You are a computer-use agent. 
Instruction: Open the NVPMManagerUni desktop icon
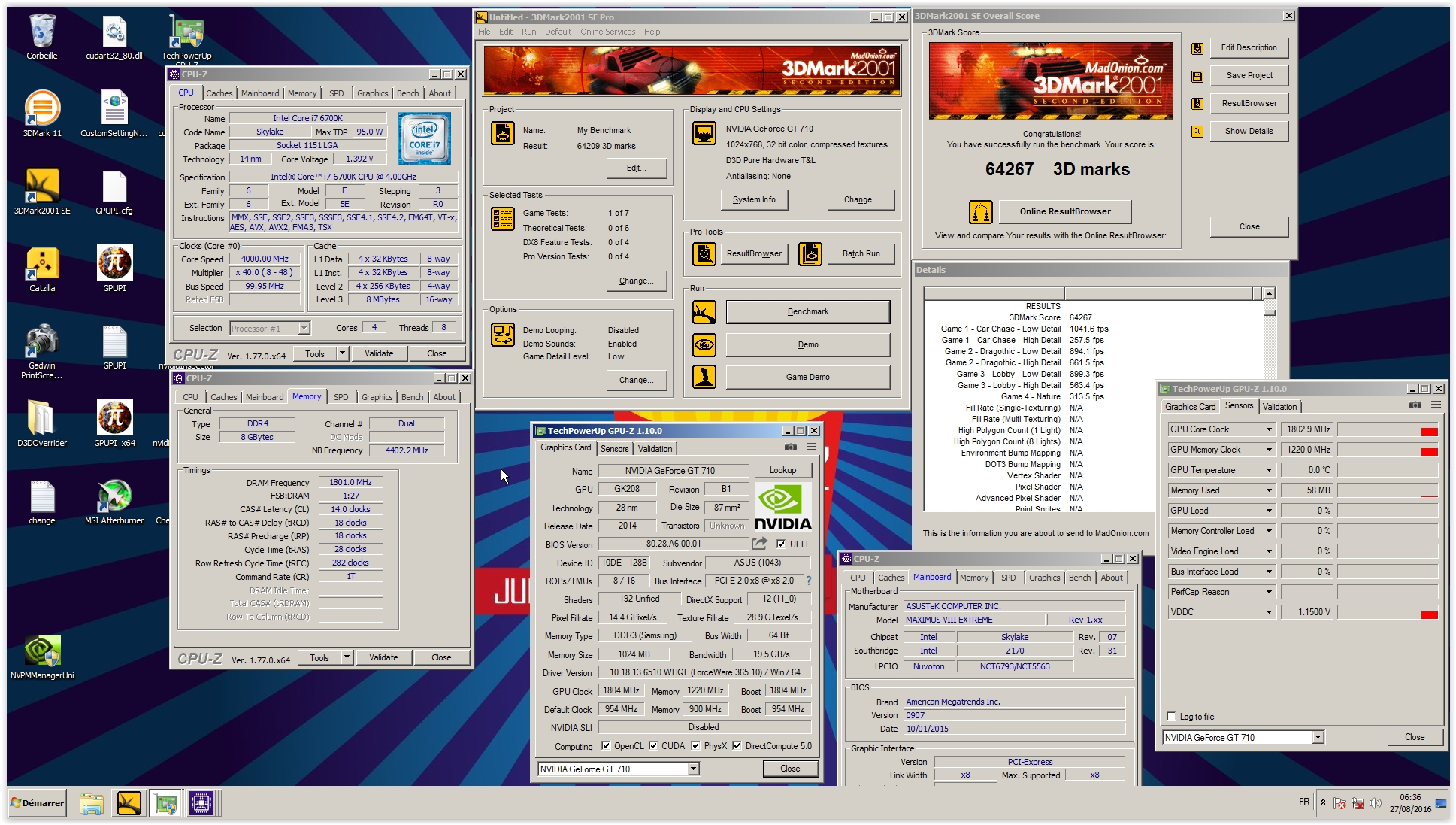[42, 656]
